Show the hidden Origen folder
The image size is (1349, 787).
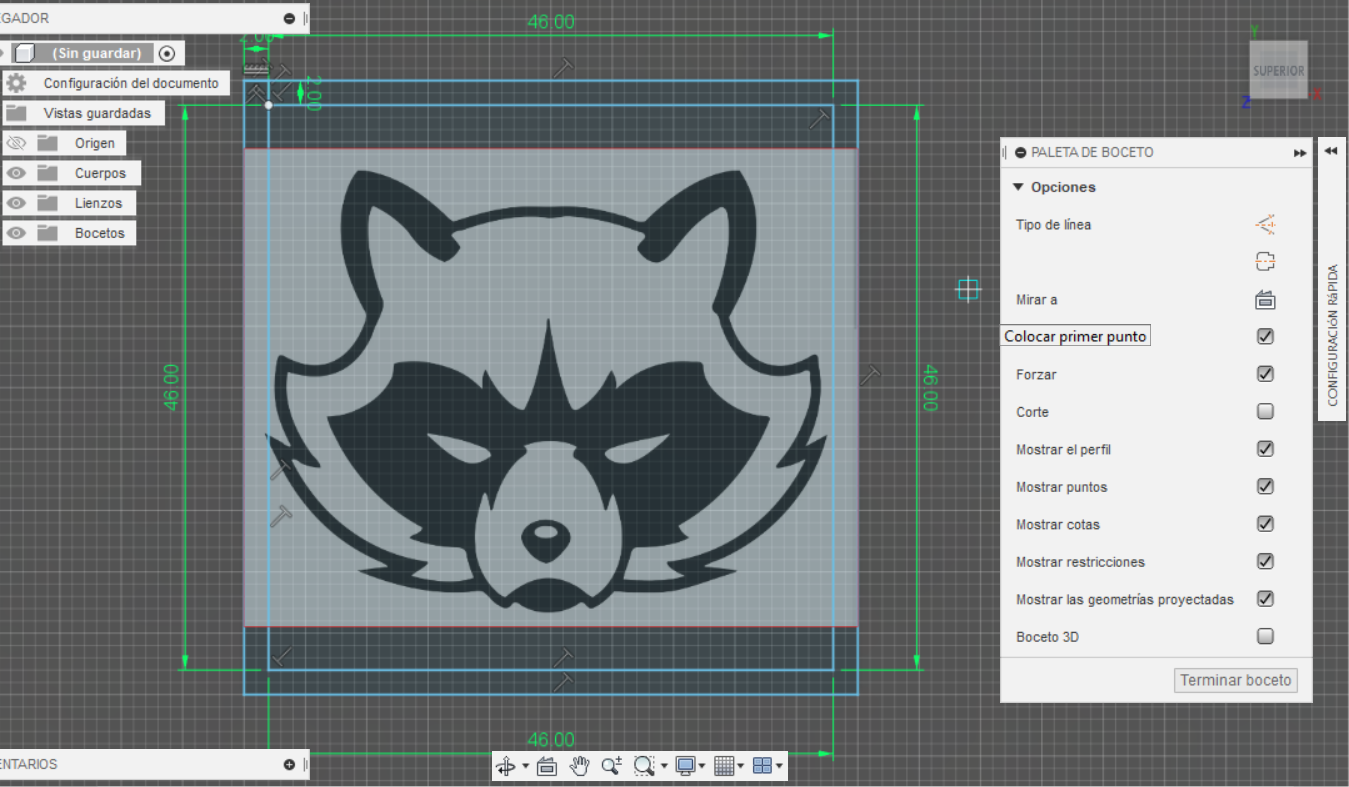16,143
